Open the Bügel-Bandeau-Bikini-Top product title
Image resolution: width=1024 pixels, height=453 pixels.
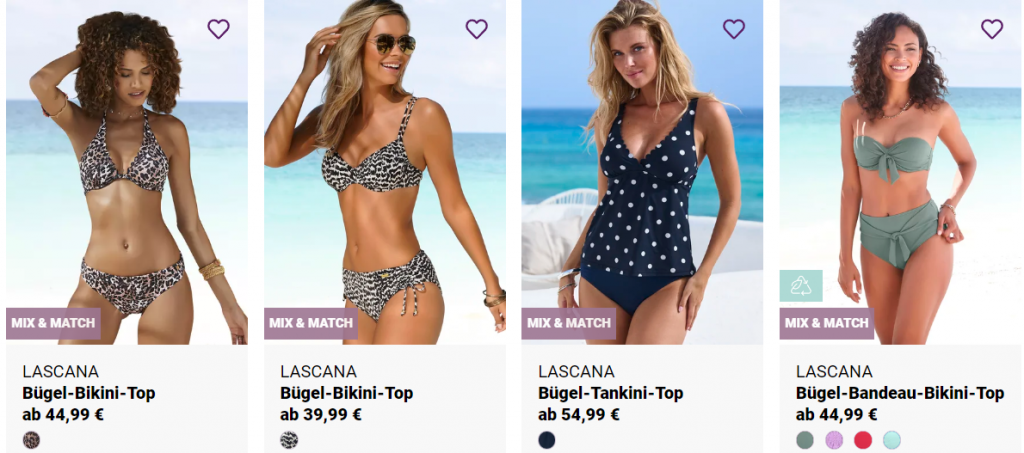[x=899, y=394]
